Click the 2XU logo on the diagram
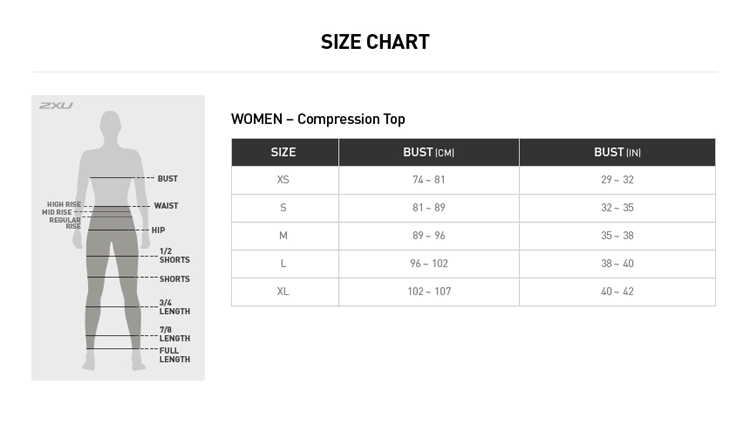The image size is (750, 426). 56,105
